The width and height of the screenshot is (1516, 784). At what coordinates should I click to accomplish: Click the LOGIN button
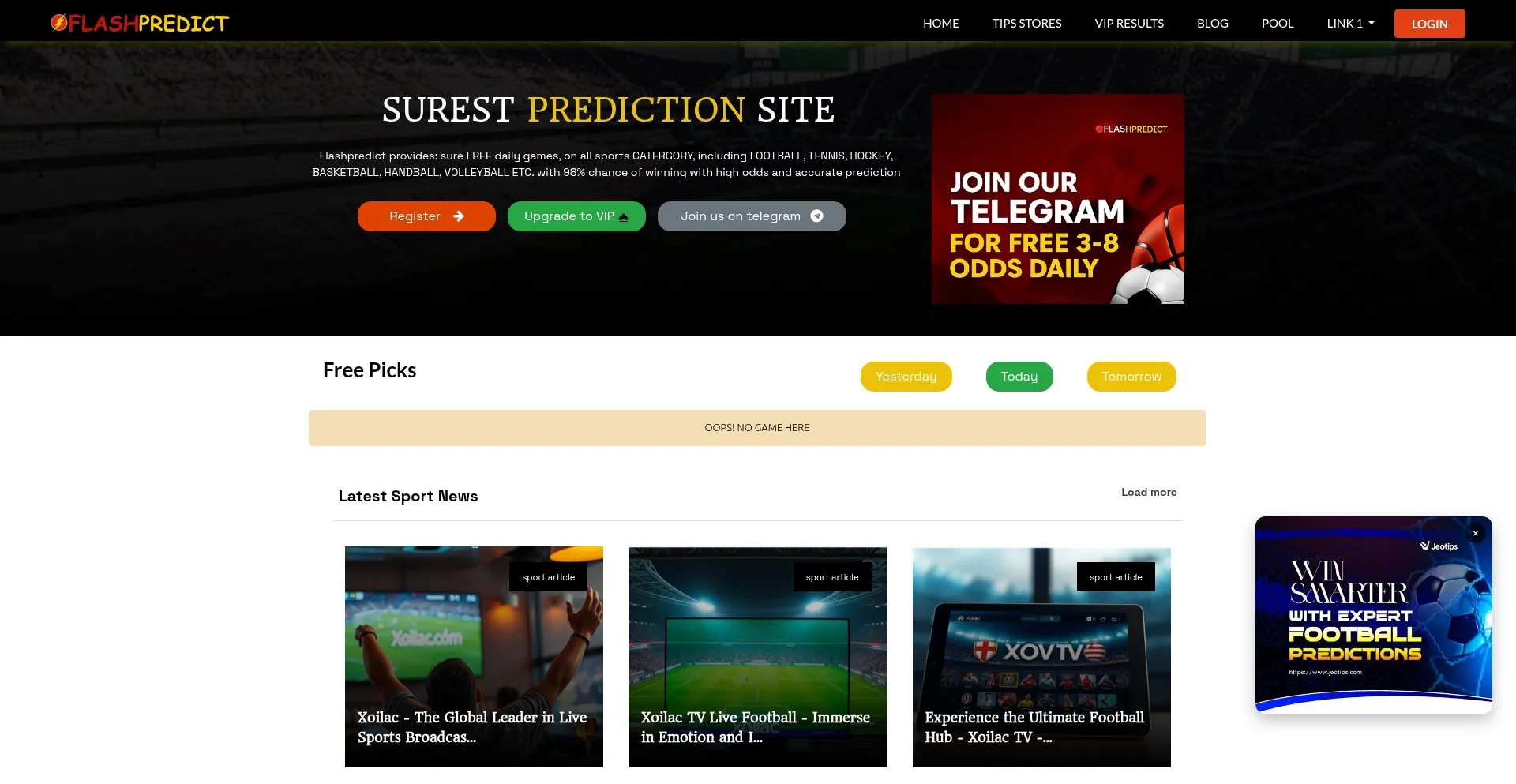pyautogui.click(x=1429, y=24)
